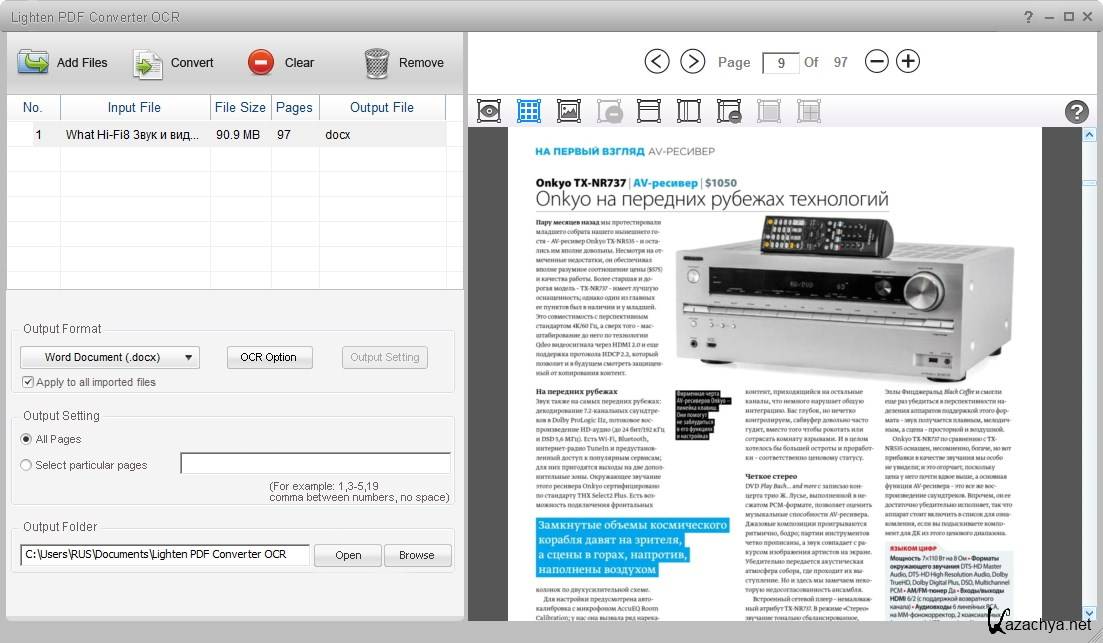Viewport: 1103px width, 643px height.
Task: Zoom out with the minus icon
Action: [876, 61]
